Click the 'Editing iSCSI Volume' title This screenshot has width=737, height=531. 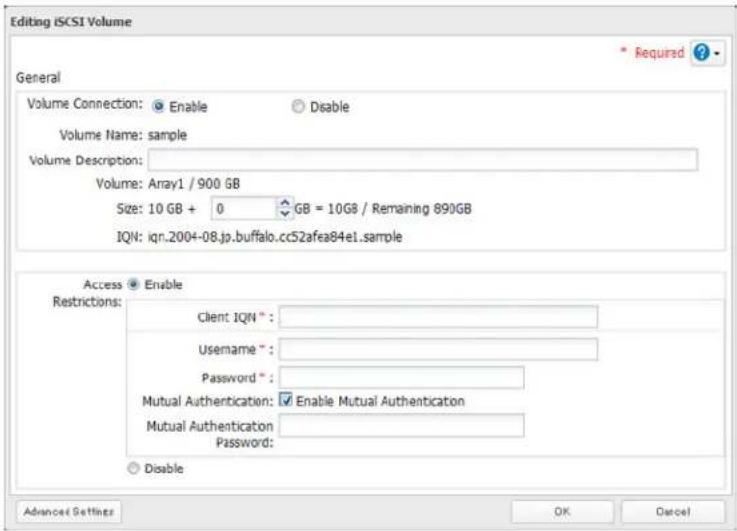click(71, 22)
